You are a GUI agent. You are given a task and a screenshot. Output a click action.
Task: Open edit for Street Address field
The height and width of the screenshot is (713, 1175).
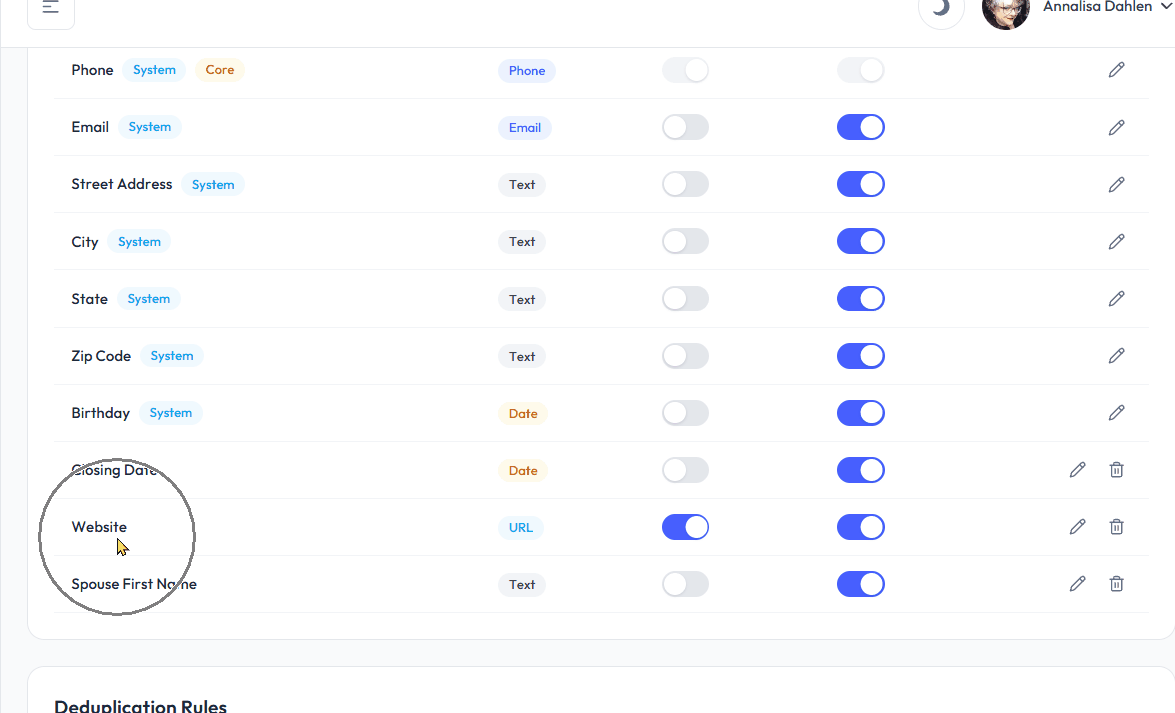(1116, 184)
